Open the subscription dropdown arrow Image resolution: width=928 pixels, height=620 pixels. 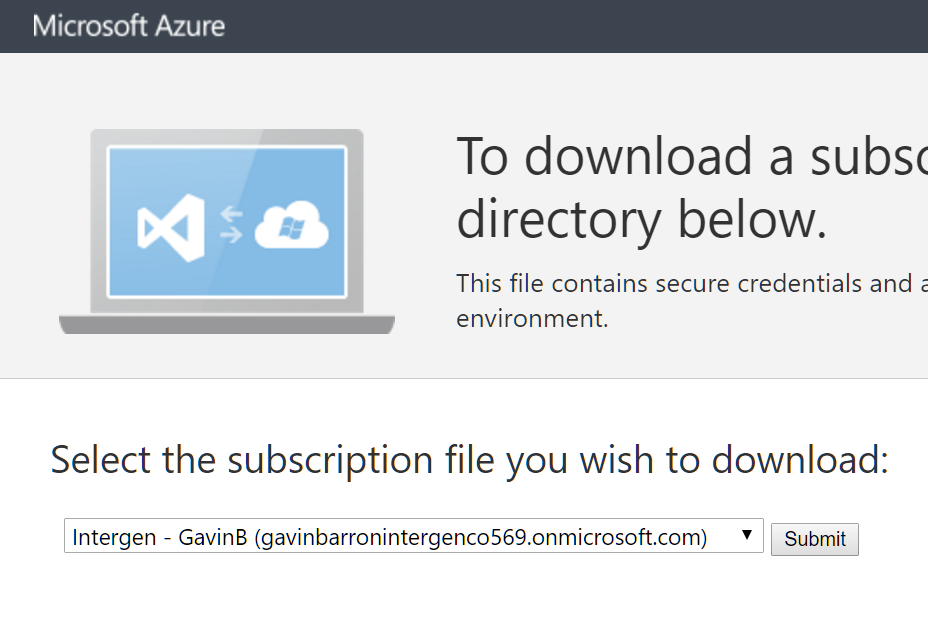coord(747,535)
